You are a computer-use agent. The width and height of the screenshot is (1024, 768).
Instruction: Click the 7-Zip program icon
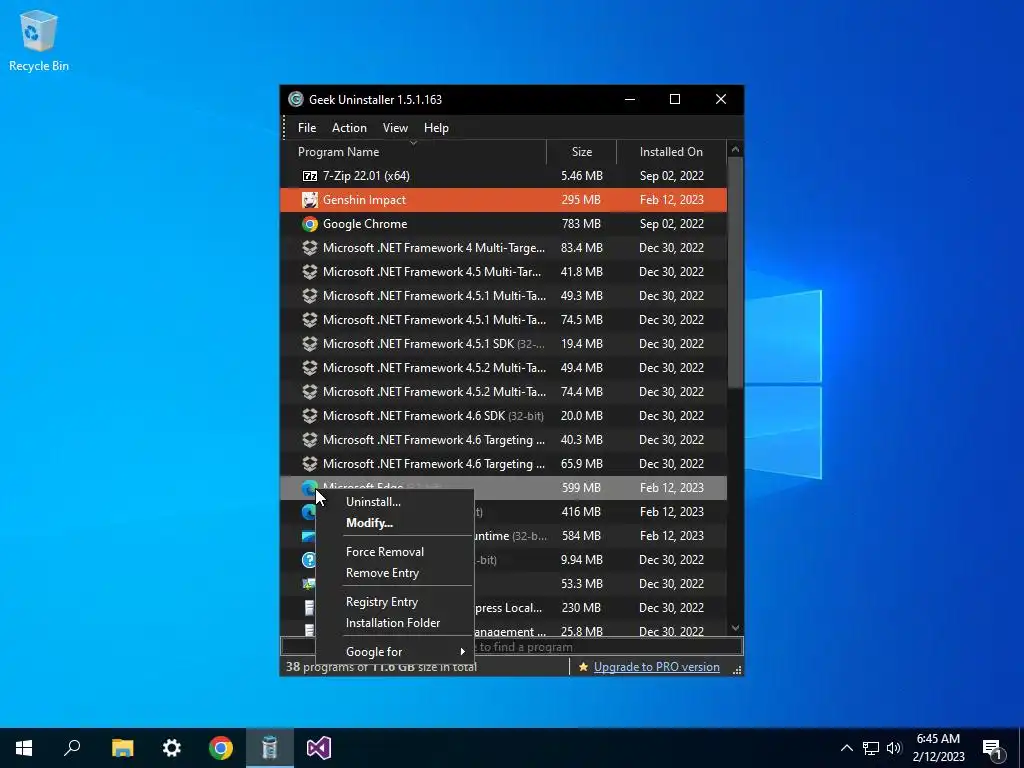pos(310,176)
